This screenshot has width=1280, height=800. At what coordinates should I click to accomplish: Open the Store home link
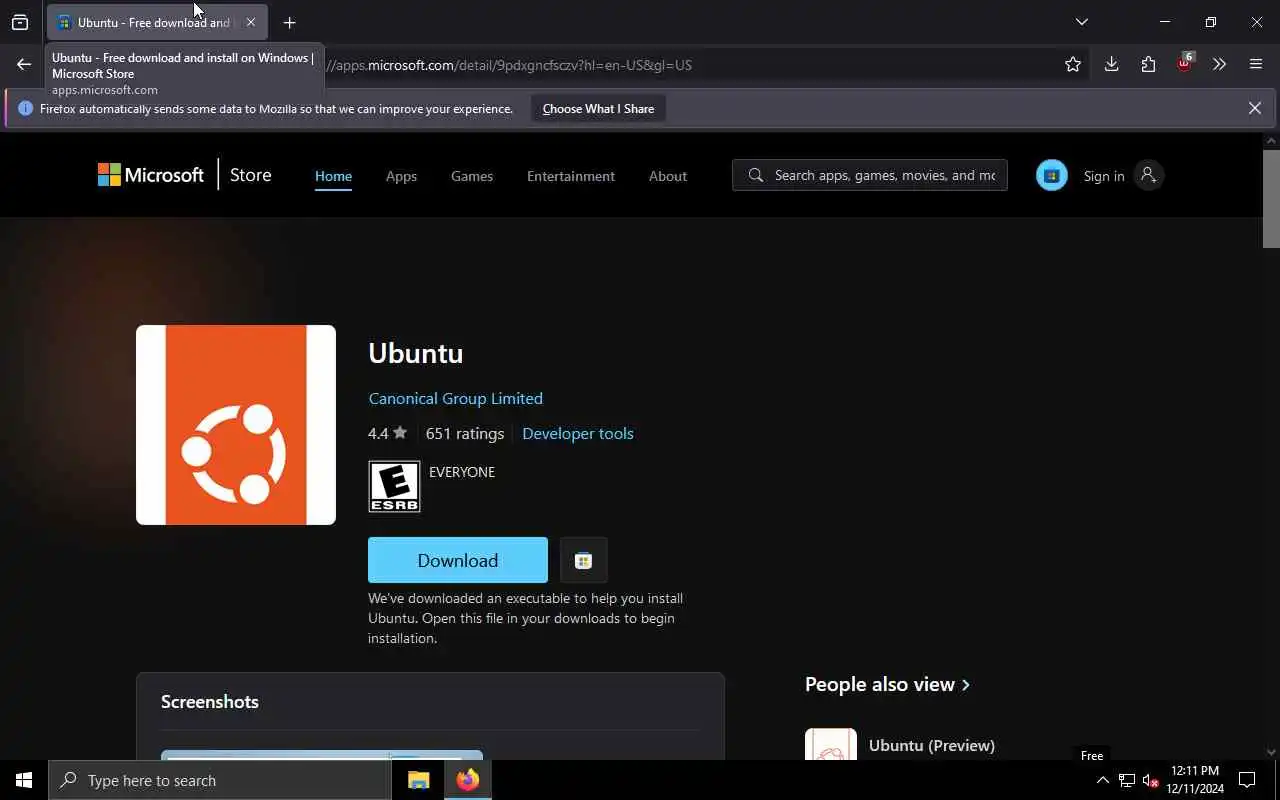[250, 175]
